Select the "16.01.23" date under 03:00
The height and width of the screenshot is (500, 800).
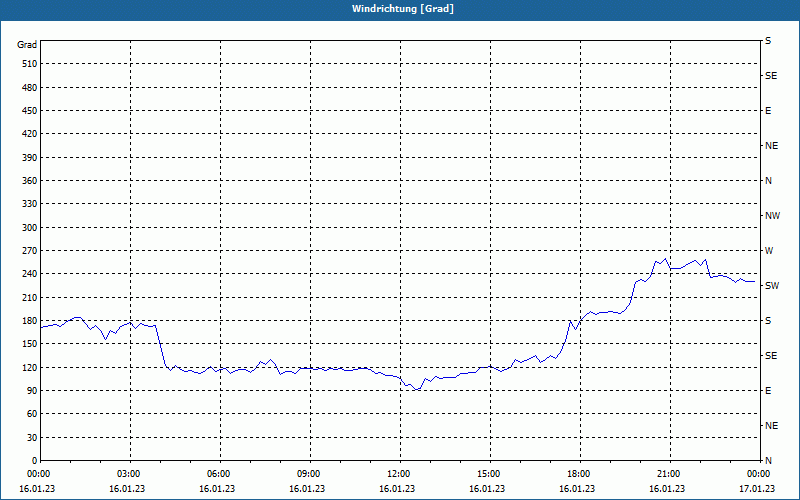point(127,489)
